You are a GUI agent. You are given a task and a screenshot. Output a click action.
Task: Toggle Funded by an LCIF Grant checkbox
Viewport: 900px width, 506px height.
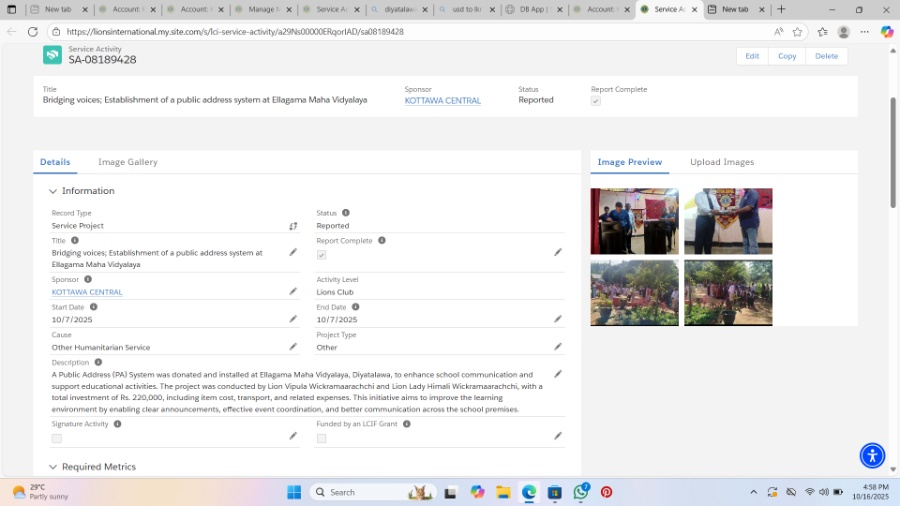tap(322, 438)
